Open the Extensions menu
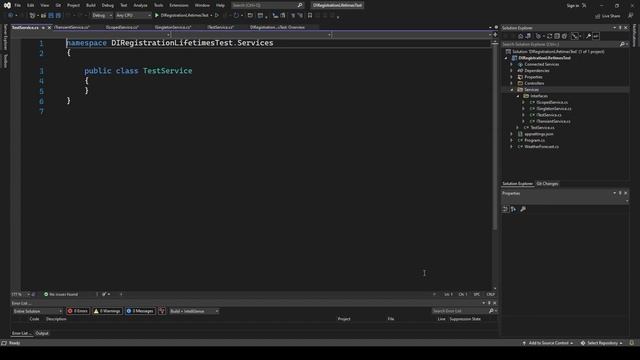640x360 pixels. click(x=179, y=5)
